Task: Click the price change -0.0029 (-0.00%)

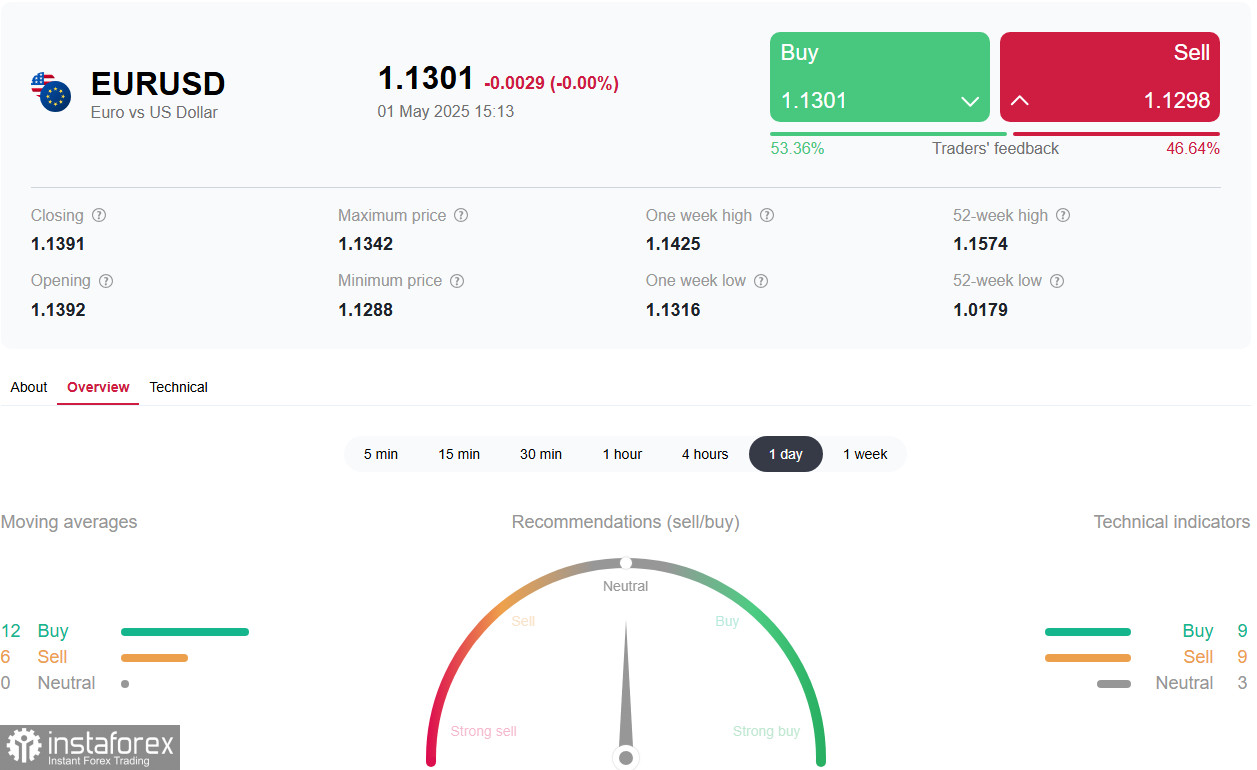Action: coord(552,83)
